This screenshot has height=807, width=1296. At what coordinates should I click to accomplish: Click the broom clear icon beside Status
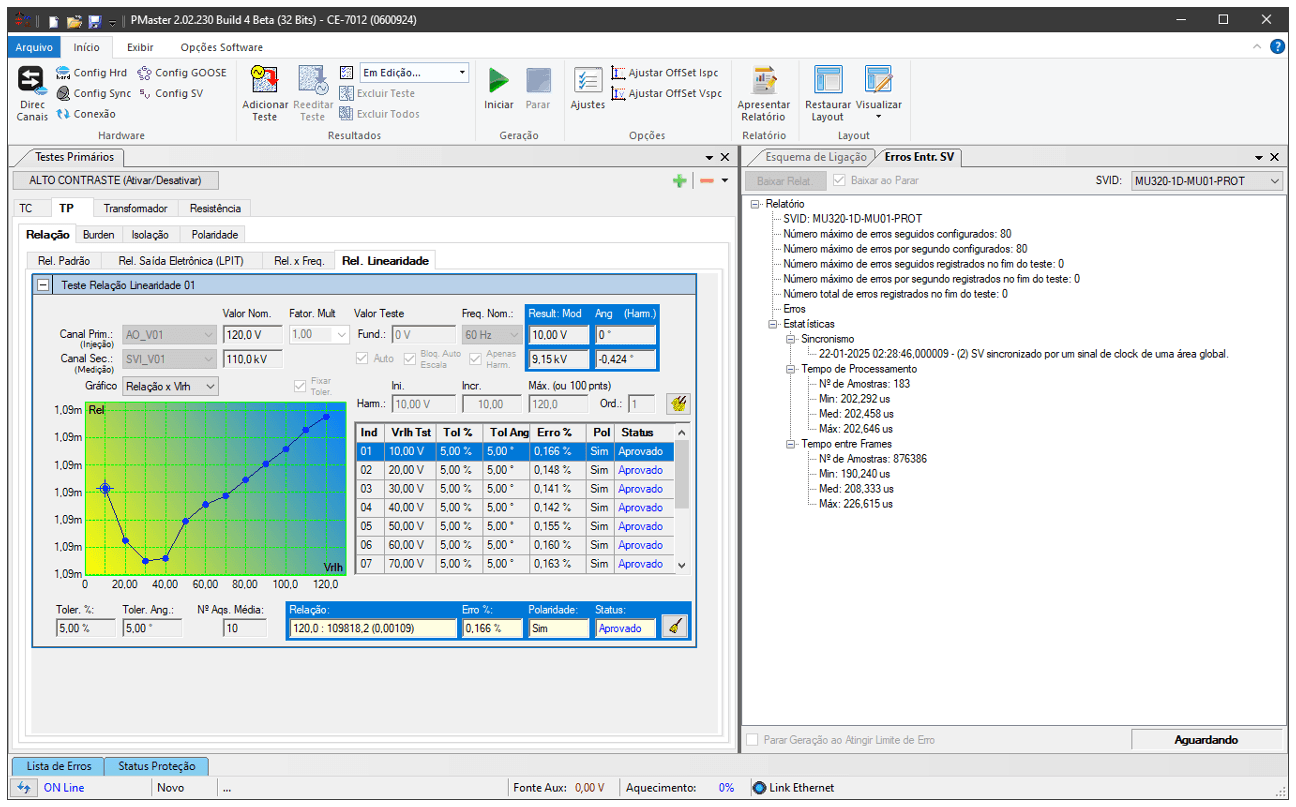[x=674, y=627]
